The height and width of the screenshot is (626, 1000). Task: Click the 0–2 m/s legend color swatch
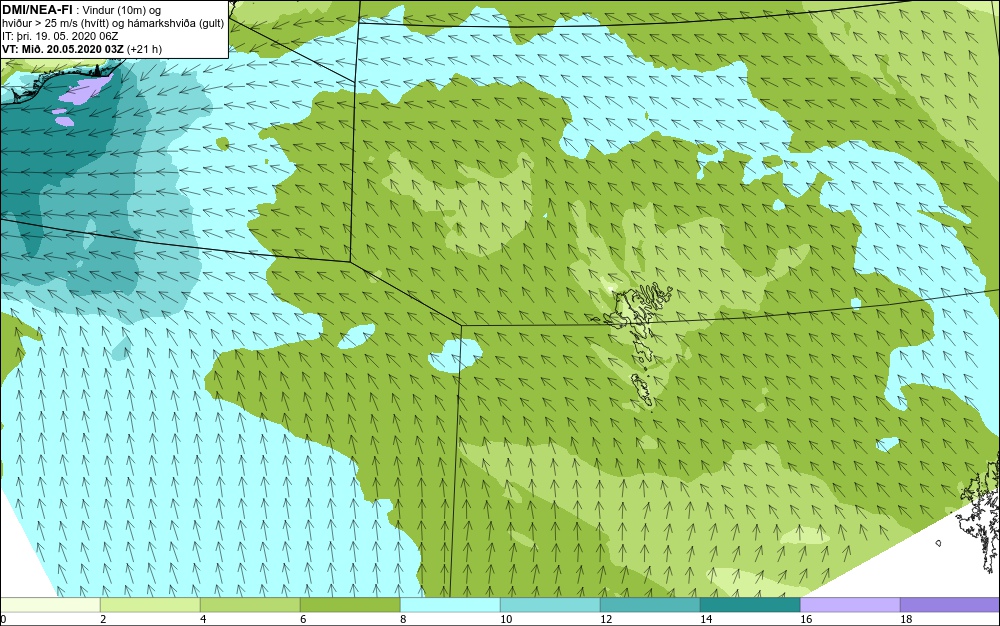point(50,605)
